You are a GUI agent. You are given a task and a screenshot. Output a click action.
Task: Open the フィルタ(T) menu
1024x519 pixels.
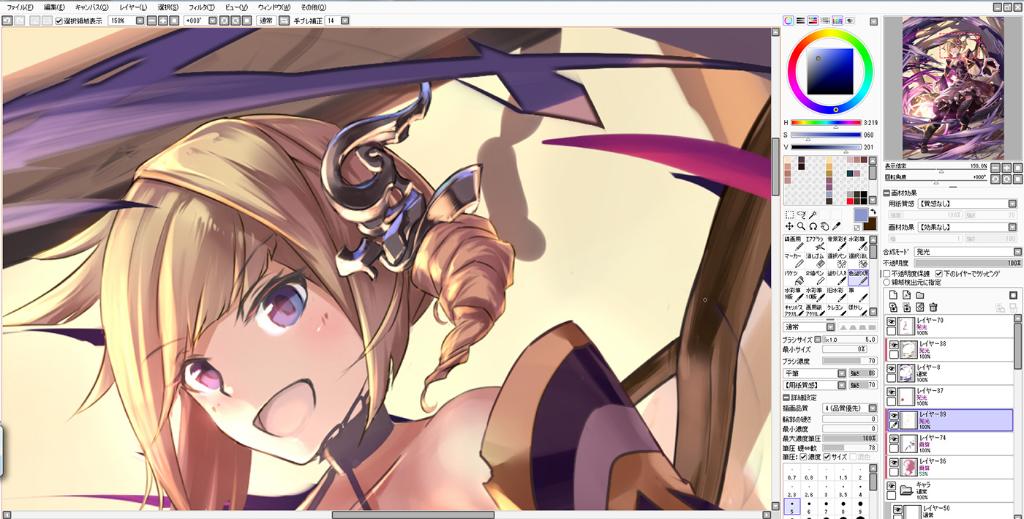(200, 7)
